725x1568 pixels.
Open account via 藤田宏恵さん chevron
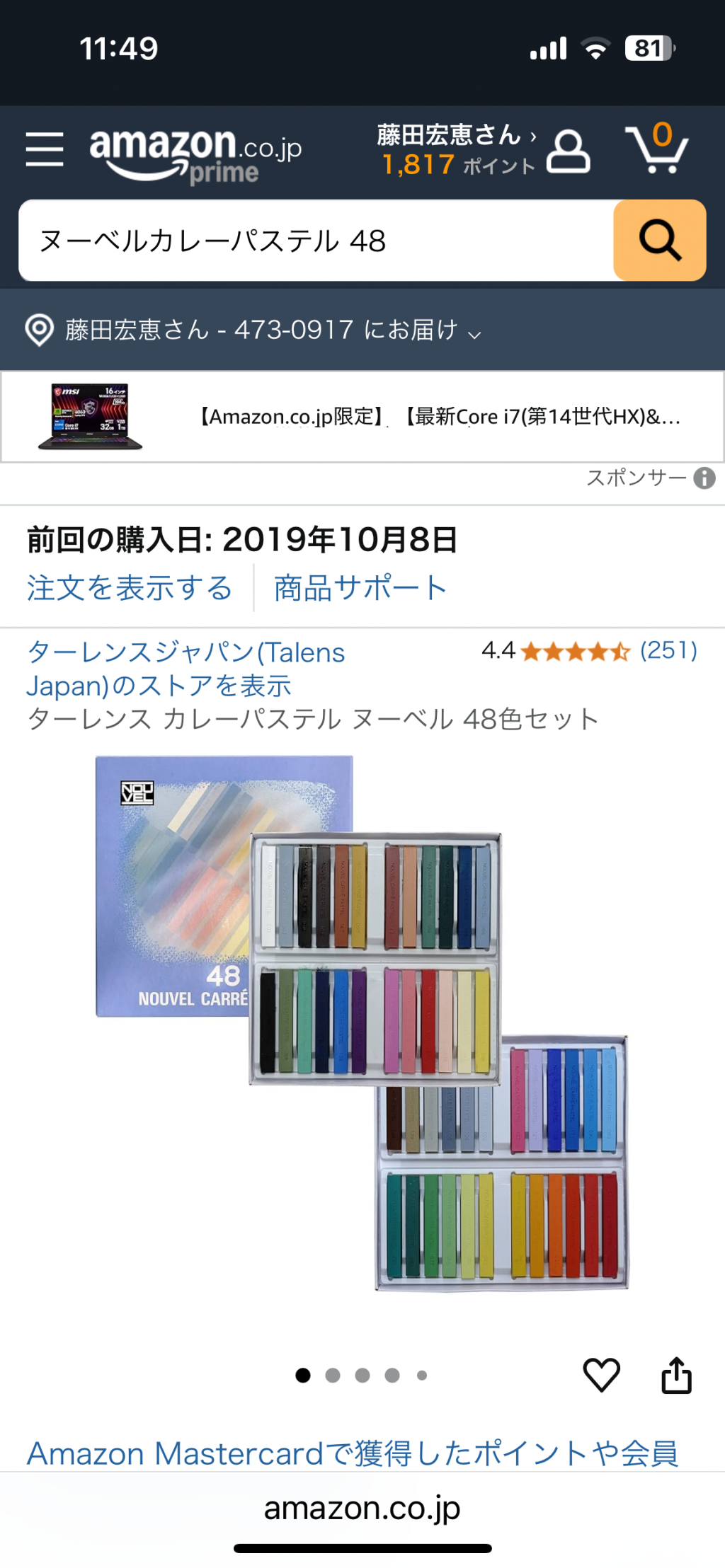click(x=533, y=136)
